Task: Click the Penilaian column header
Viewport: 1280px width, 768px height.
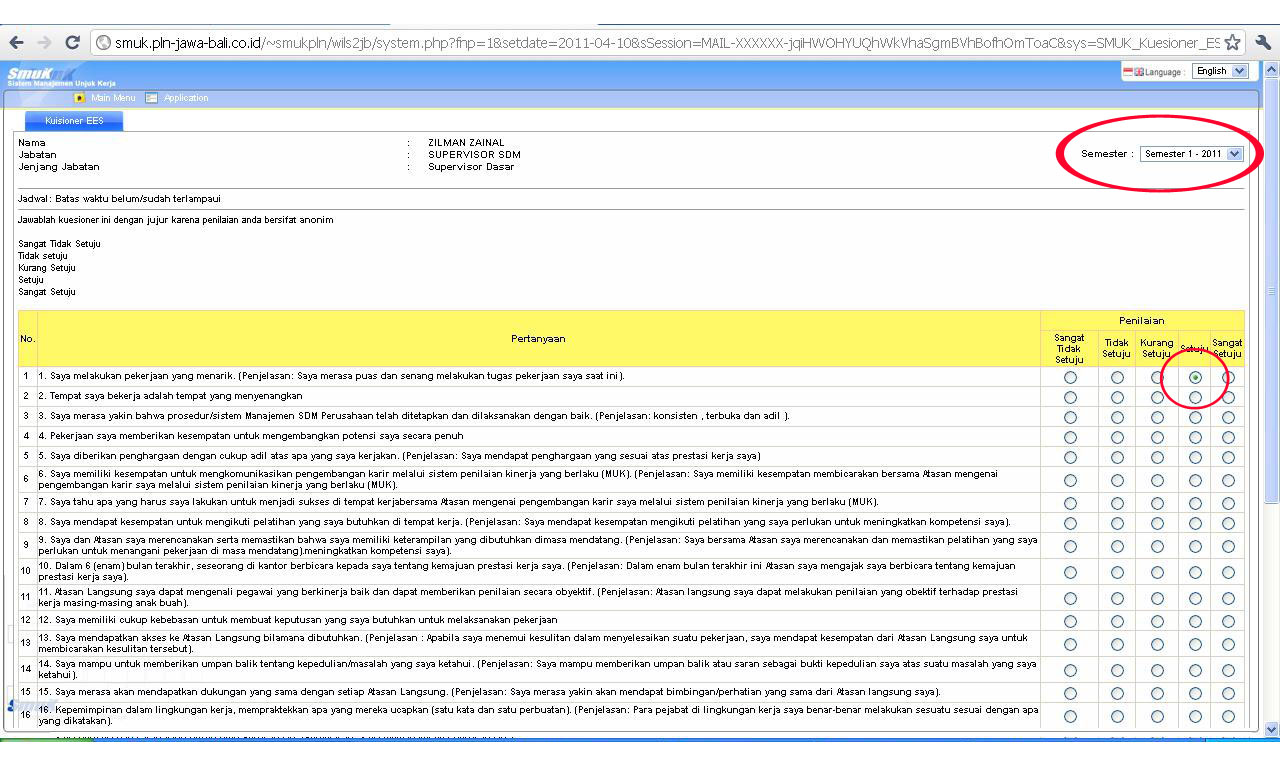Action: coord(1142,321)
